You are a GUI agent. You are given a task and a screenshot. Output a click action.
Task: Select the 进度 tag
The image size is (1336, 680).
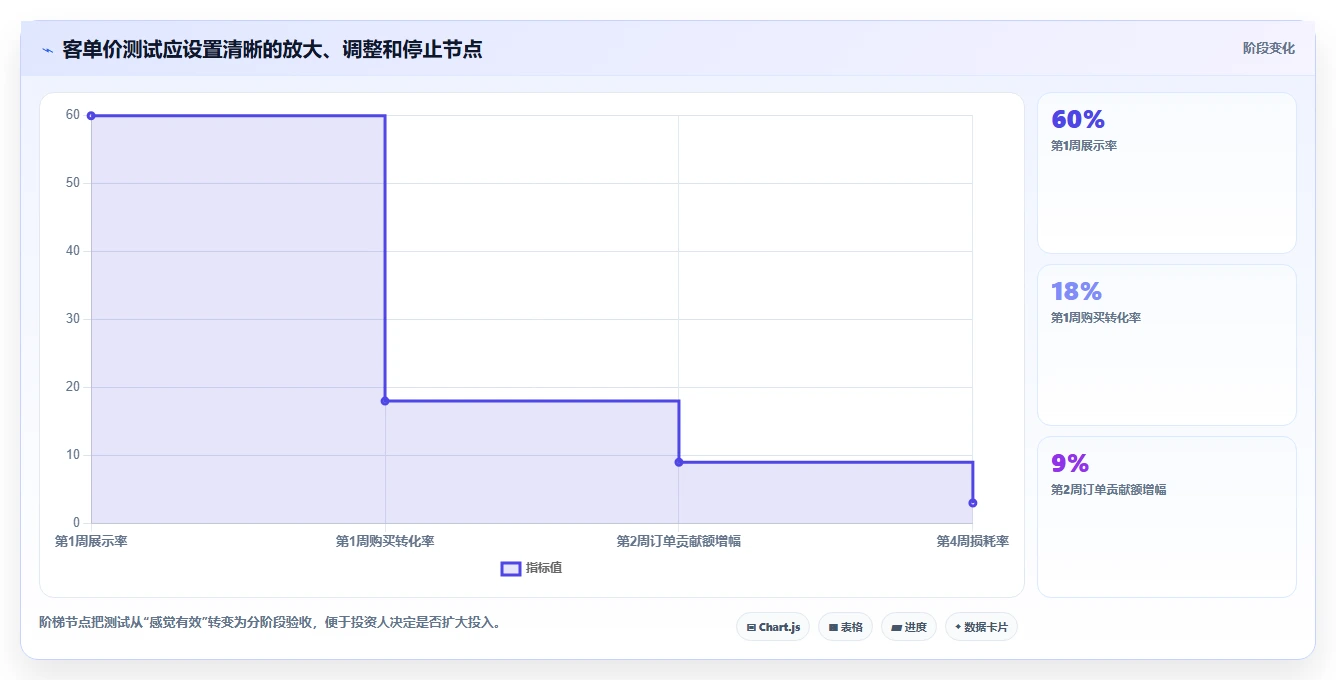coord(909,627)
